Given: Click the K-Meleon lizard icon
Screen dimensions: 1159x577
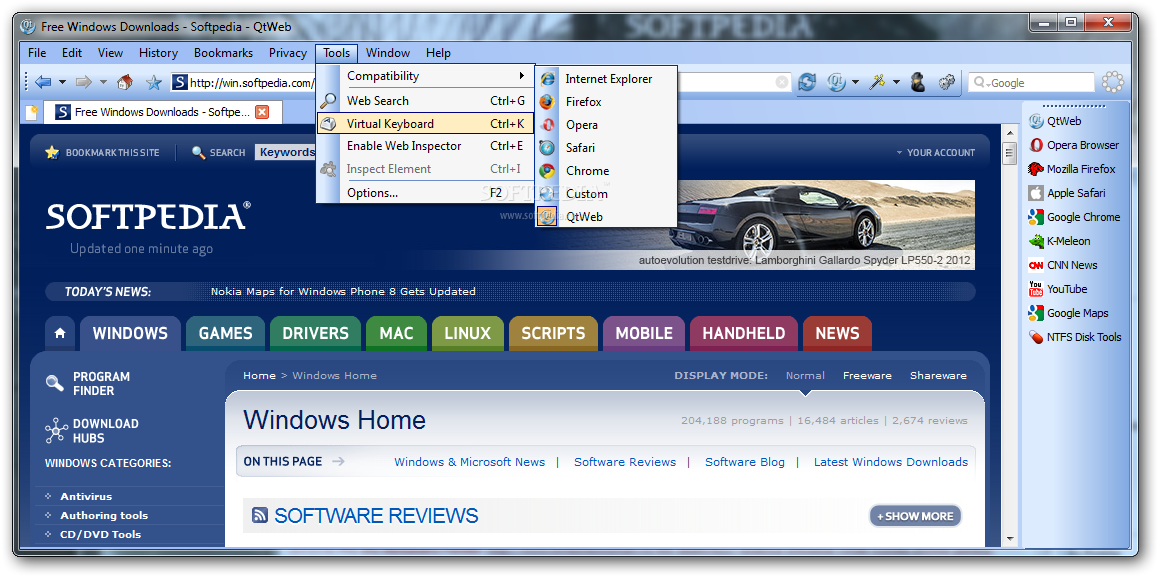Looking at the screenshot, I should click(1036, 241).
